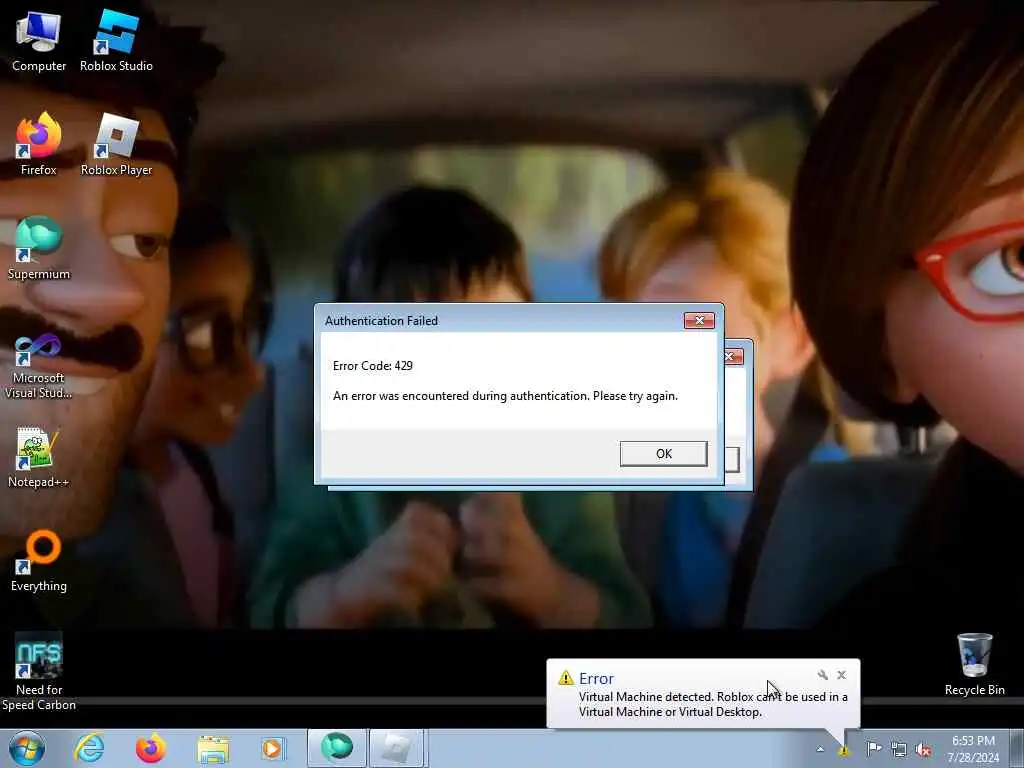Dismiss the Error balloon notification
Viewport: 1024px width, 768px height.
point(841,675)
